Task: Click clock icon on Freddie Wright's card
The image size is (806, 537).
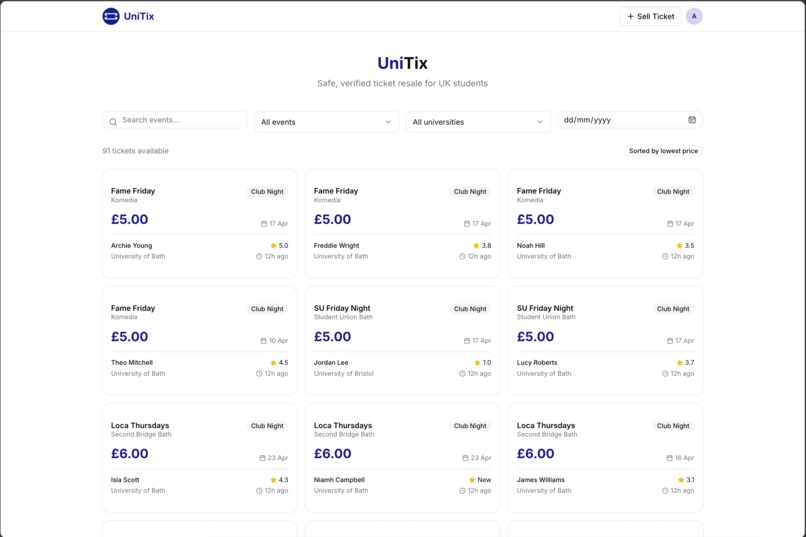Action: pyautogui.click(x=462, y=256)
